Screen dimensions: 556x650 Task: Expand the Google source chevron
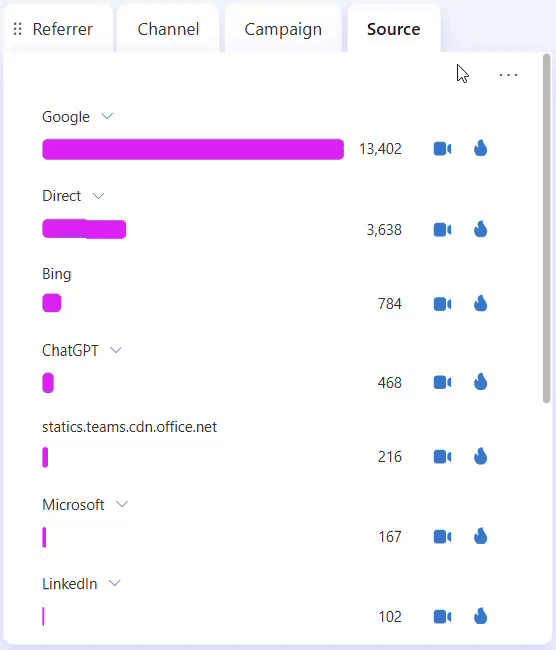[107, 116]
